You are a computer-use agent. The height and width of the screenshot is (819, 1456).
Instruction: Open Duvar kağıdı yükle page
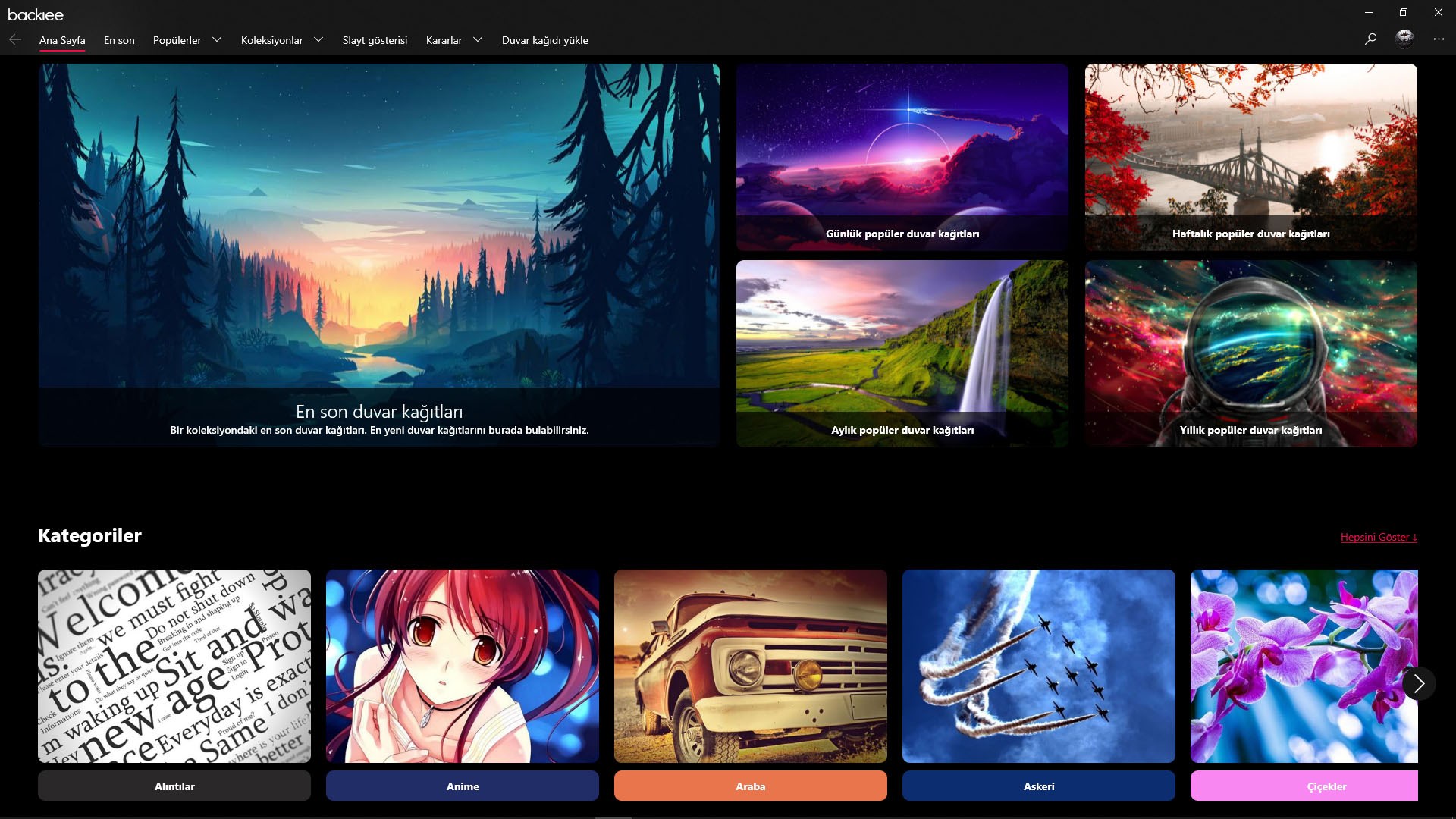click(544, 40)
